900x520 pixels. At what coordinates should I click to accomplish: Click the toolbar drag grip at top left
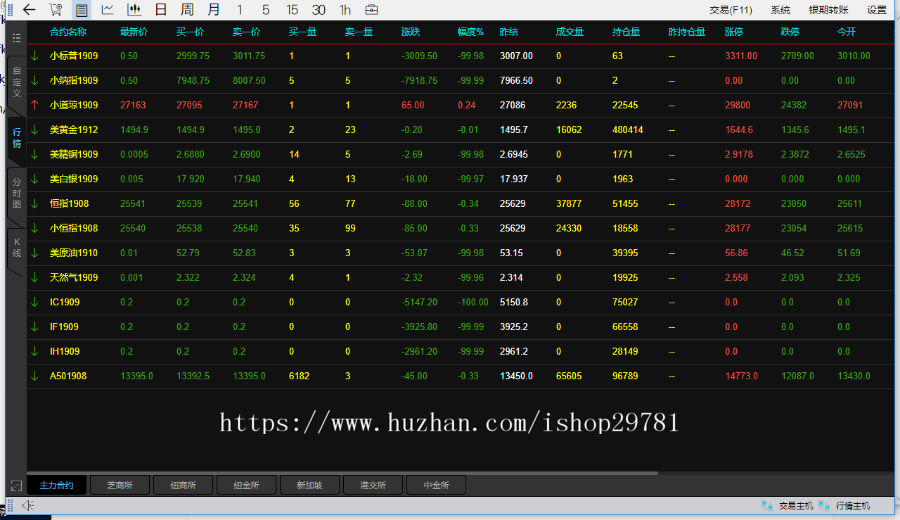(x=10, y=9)
